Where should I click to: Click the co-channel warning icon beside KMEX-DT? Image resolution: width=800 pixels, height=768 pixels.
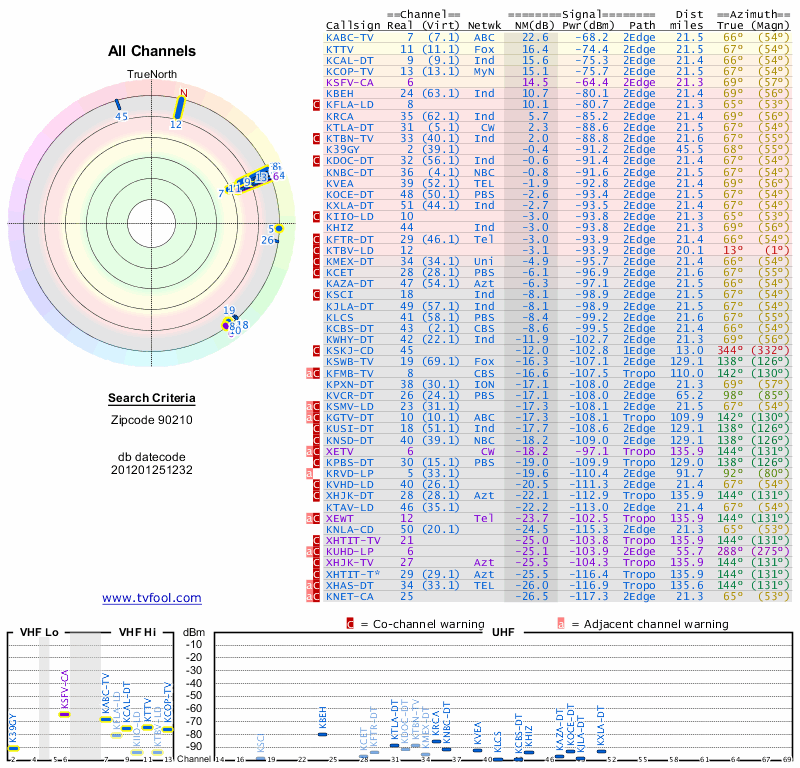[x=316, y=262]
